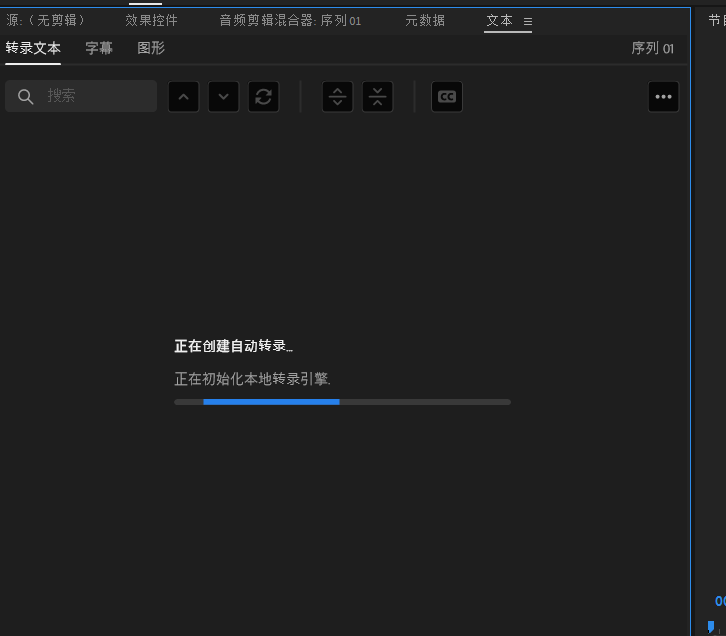Open the 音频剪辑混合器 panel tab
The width and height of the screenshot is (726, 636).
[x=290, y=20]
